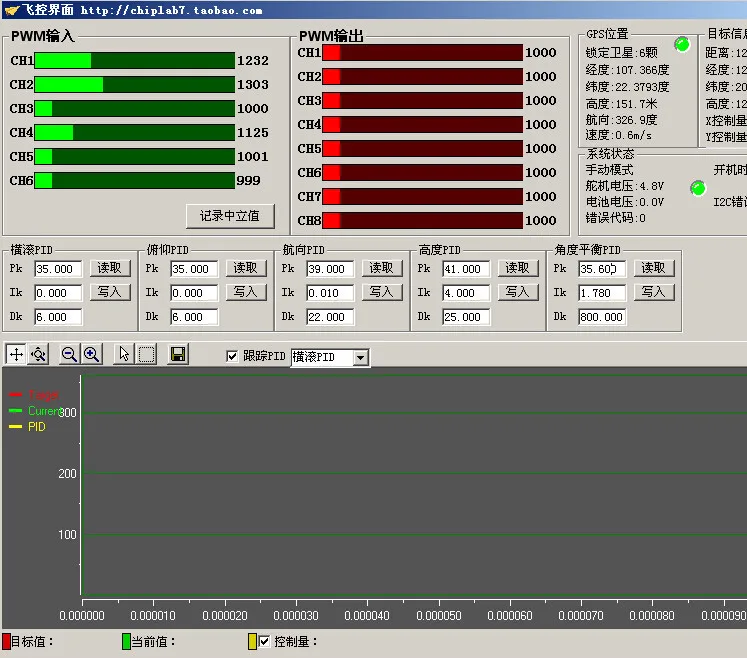Click the 舵机电压:4.8V reading
Image resolution: width=747 pixels, height=658 pixels.
(x=625, y=186)
